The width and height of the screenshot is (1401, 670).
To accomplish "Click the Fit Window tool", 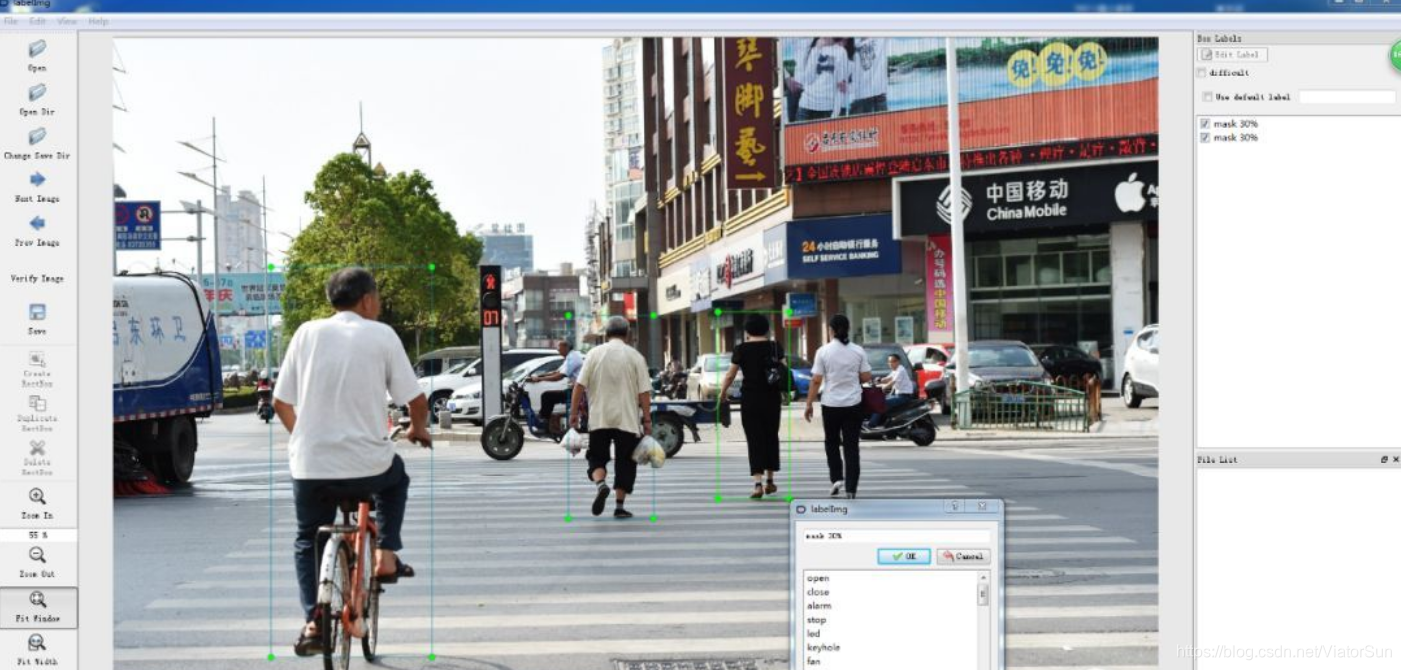I will click(37, 606).
